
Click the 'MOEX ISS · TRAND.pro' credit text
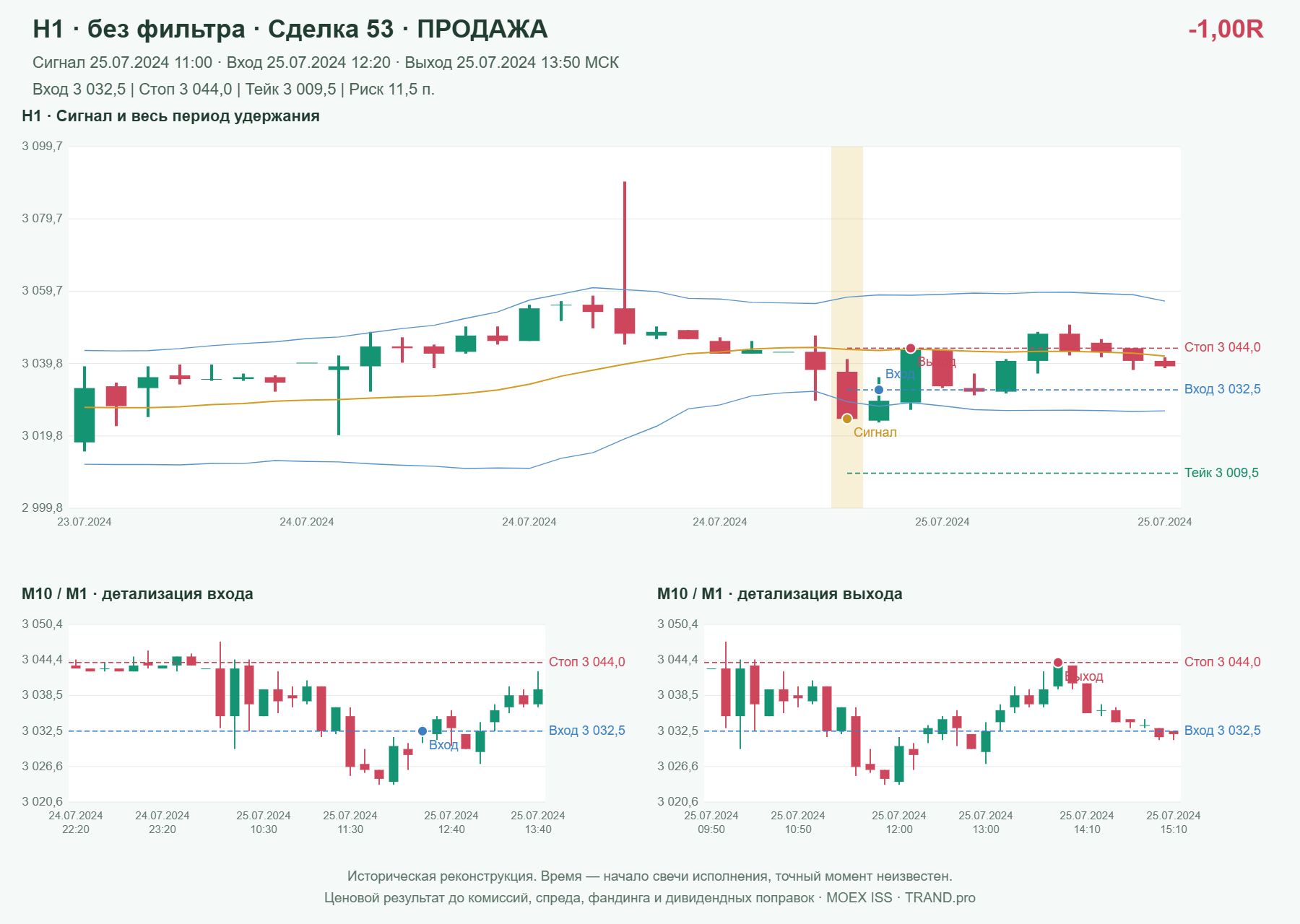pyautogui.click(x=901, y=898)
